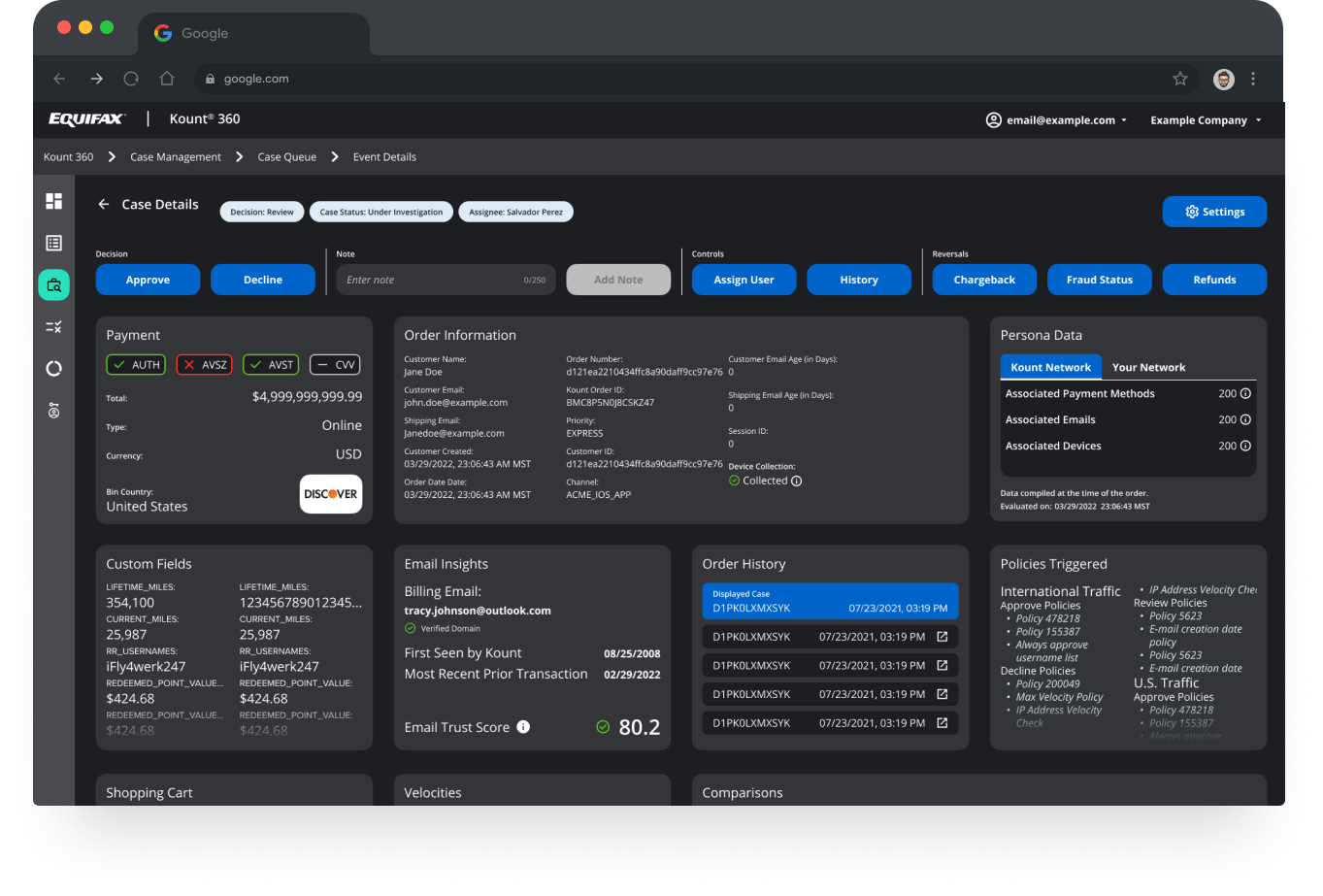Click the Chargeback button
The width and height of the screenshot is (1323, 896).
click(x=984, y=280)
